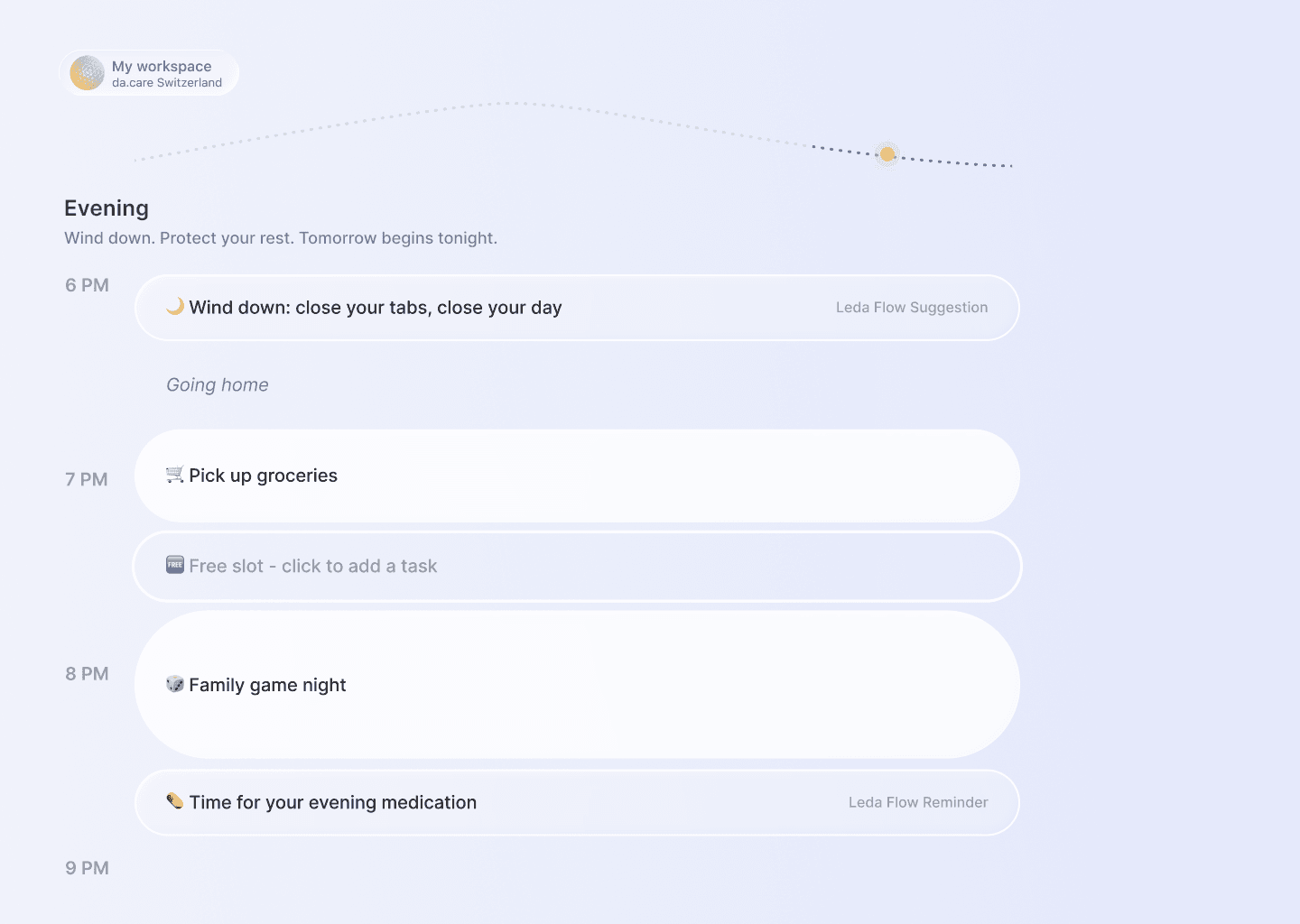Click the Going home note
Viewport: 1300px width, 924px height.
pyautogui.click(x=218, y=385)
